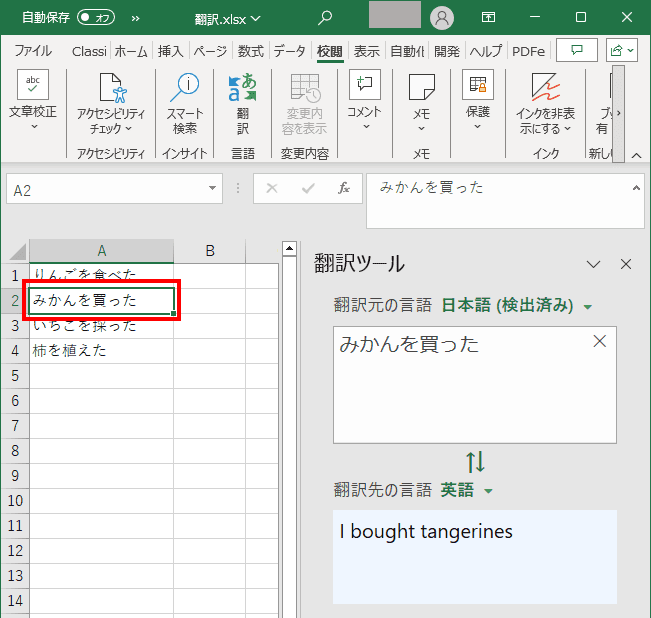
Task: Open the アクセシビリティ チェック dropdown arrow
Action: click(x=128, y=129)
